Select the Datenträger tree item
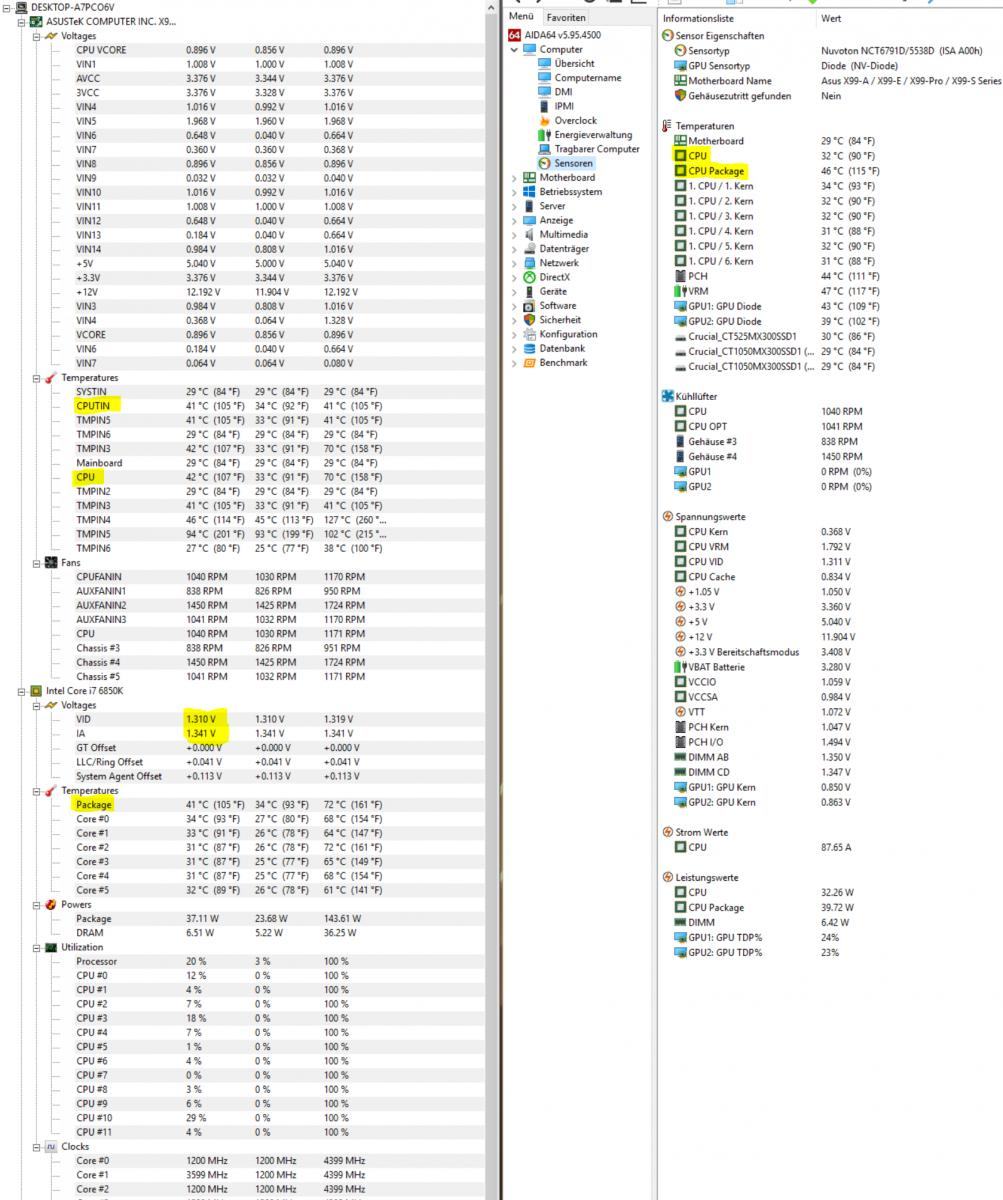 pos(564,248)
